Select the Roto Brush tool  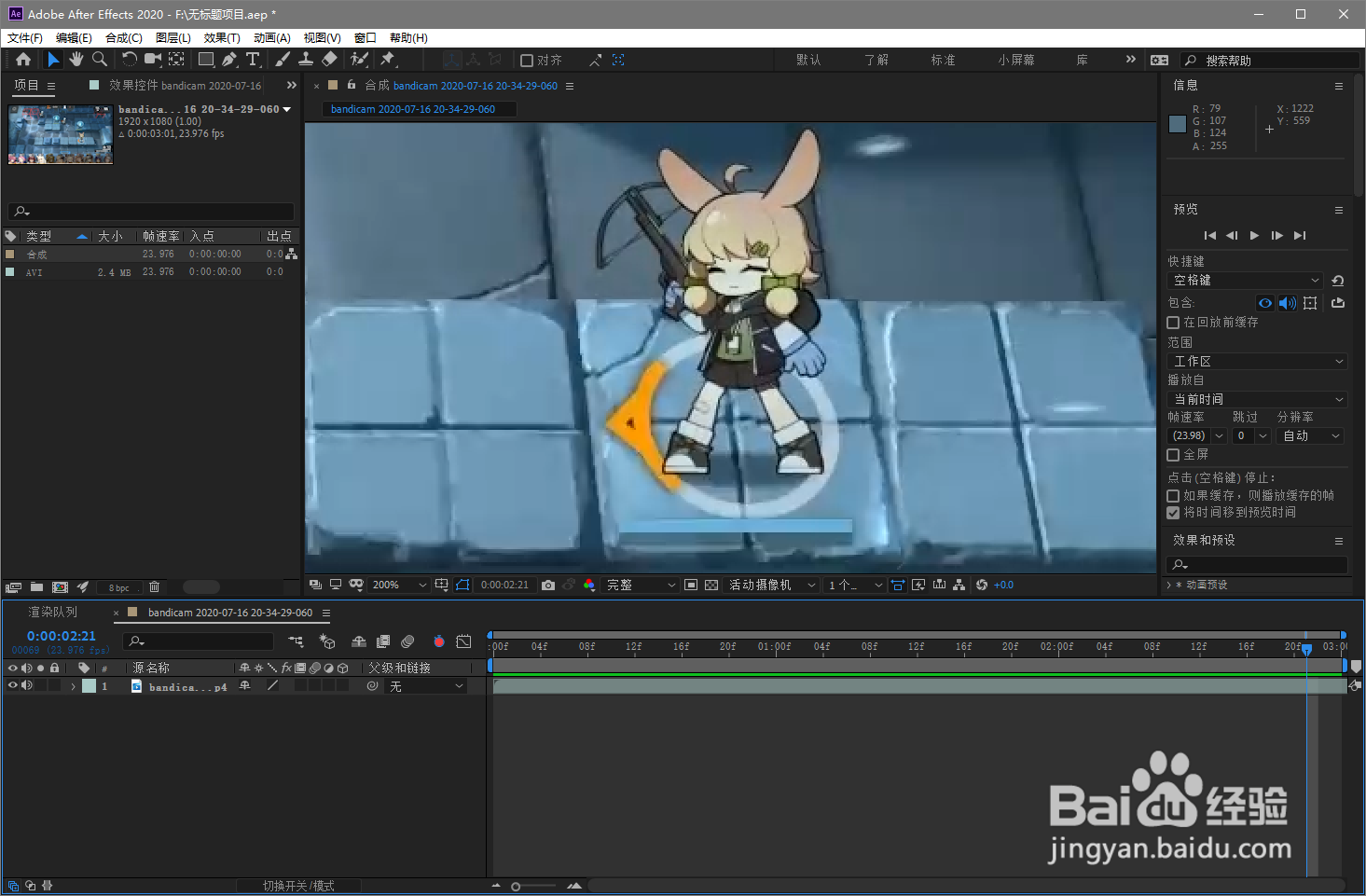click(359, 60)
